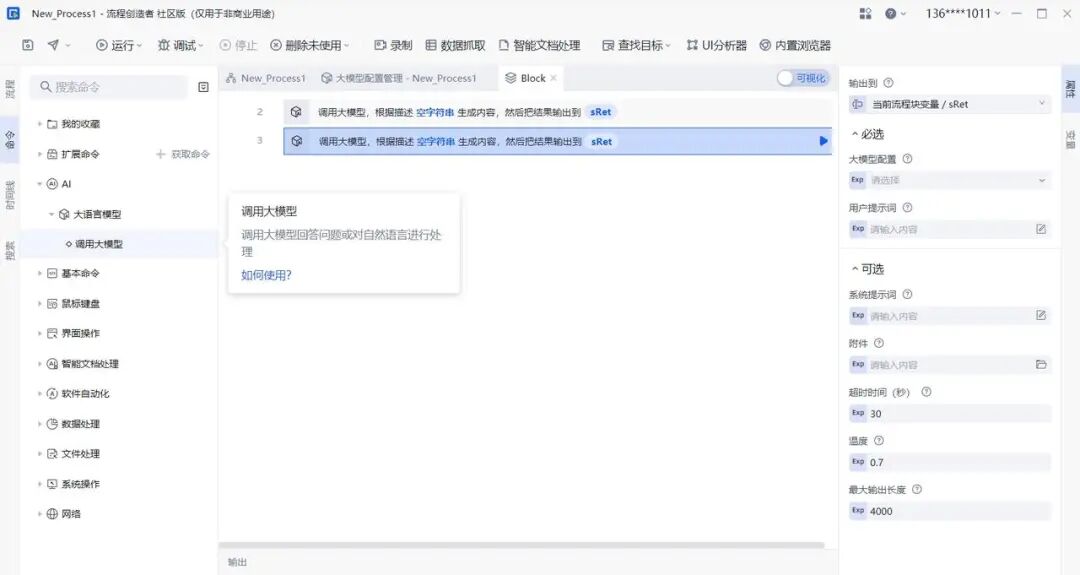The height and width of the screenshot is (575, 1080).
Task: Open editor icon for 系统提示词
Action: (1041, 315)
